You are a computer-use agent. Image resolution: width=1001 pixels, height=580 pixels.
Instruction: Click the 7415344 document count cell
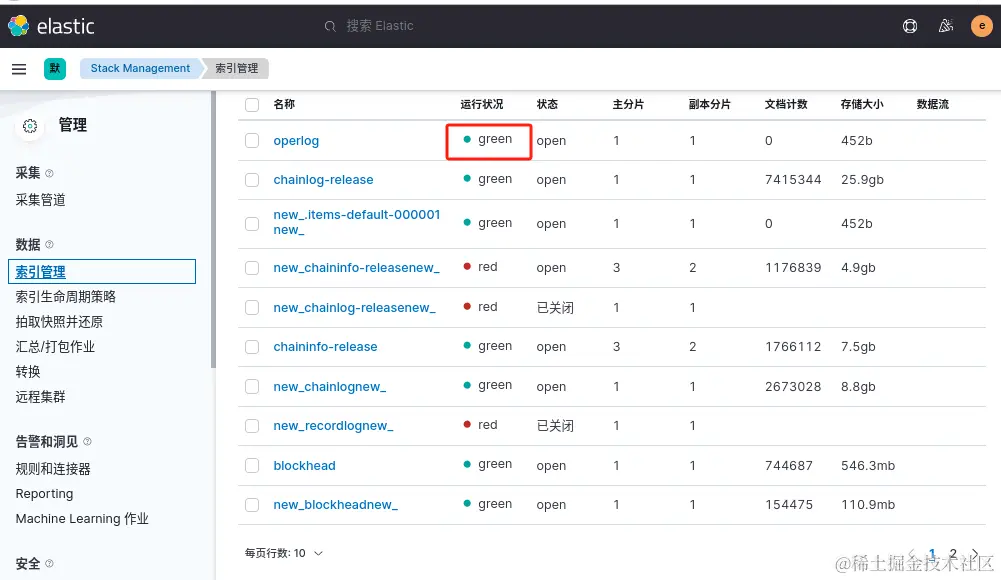(793, 180)
